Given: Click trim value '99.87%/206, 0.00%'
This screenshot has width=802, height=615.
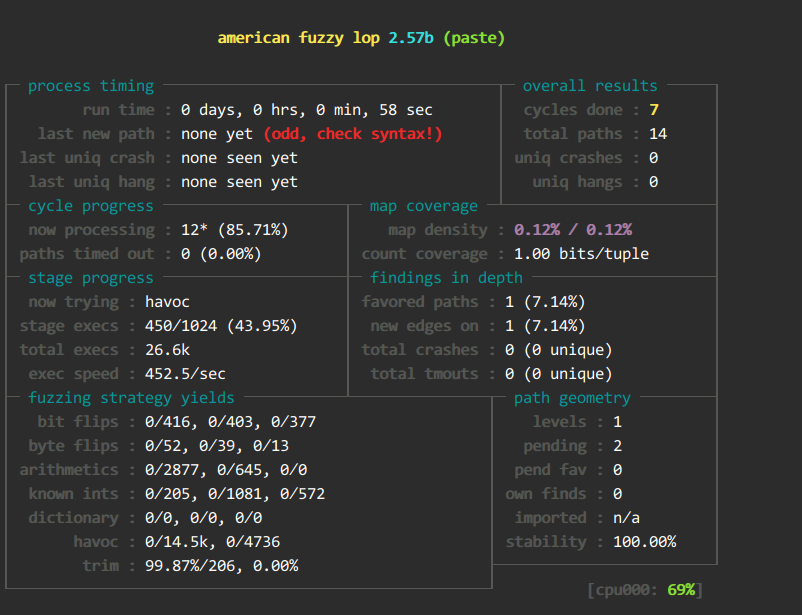Looking at the screenshot, I should point(221,566).
